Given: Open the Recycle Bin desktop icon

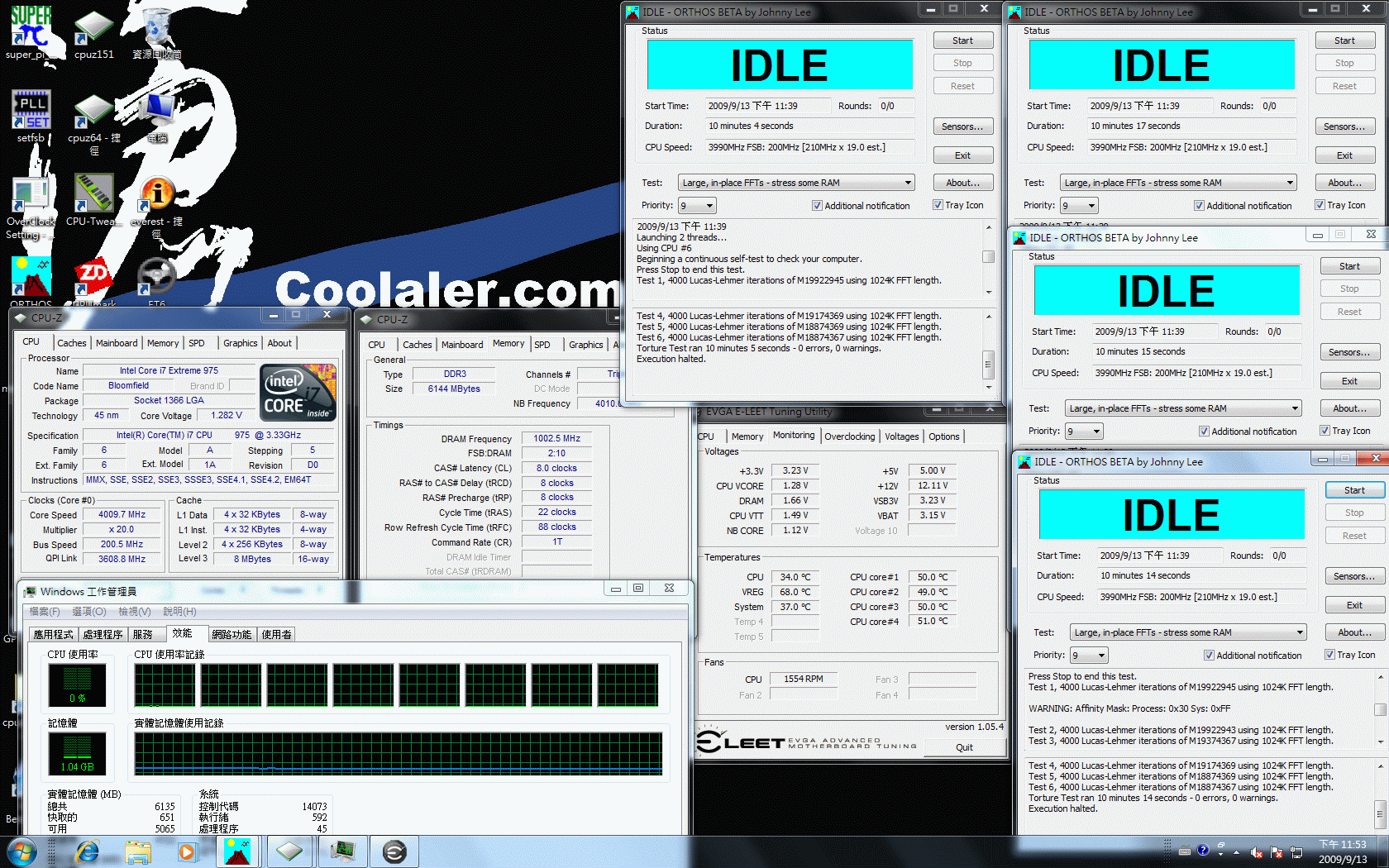Looking at the screenshot, I should [156, 33].
